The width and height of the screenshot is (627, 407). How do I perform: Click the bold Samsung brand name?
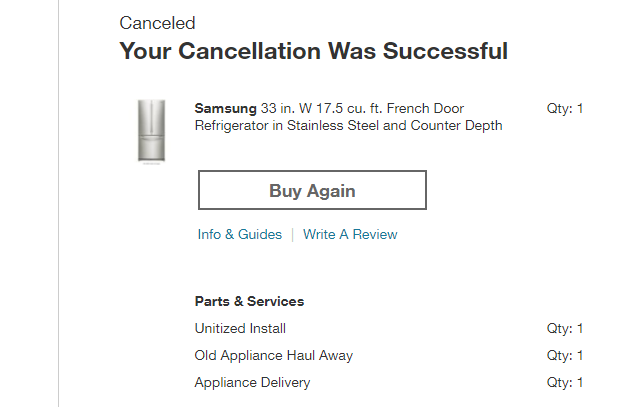pos(225,108)
